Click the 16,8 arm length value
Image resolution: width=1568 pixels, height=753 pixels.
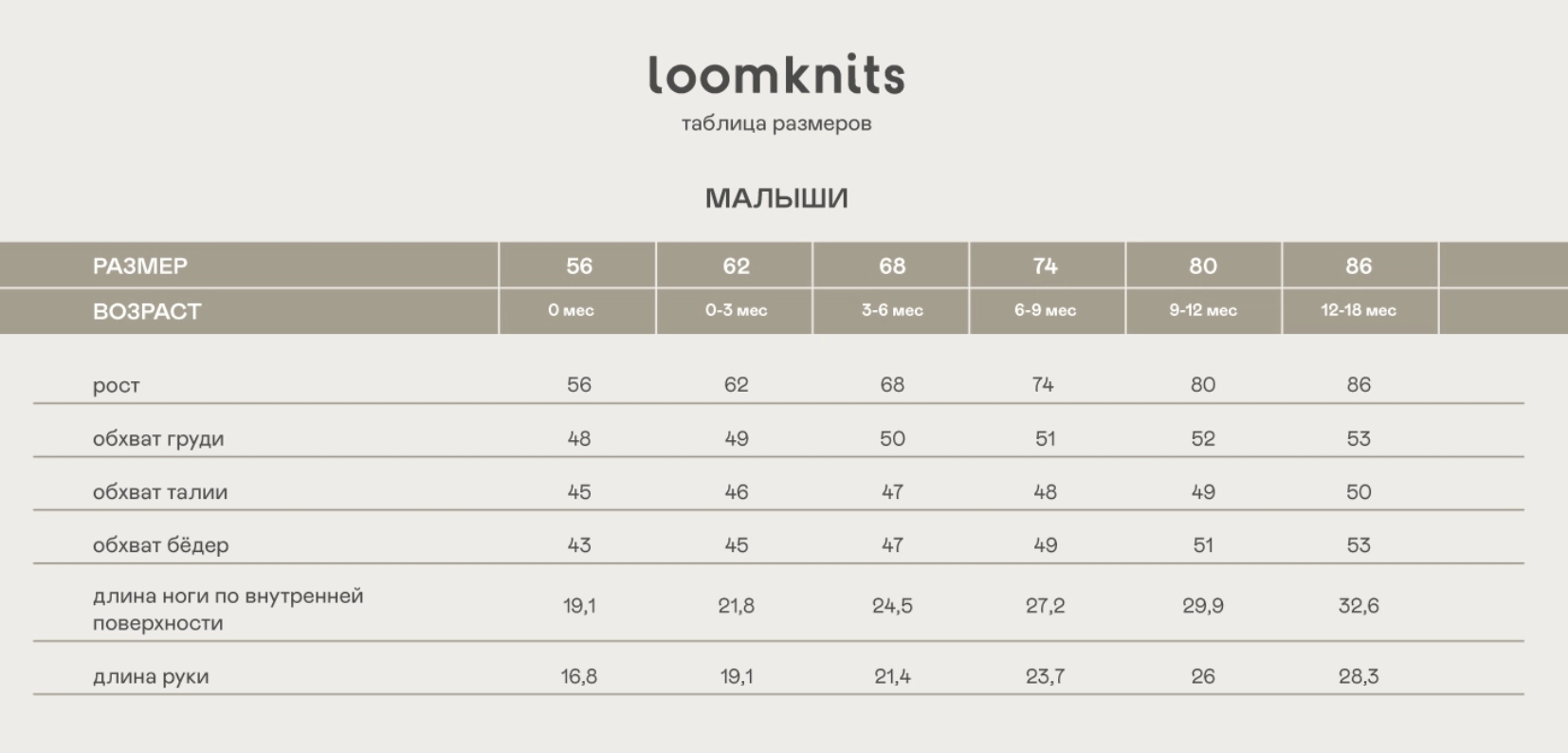578,676
